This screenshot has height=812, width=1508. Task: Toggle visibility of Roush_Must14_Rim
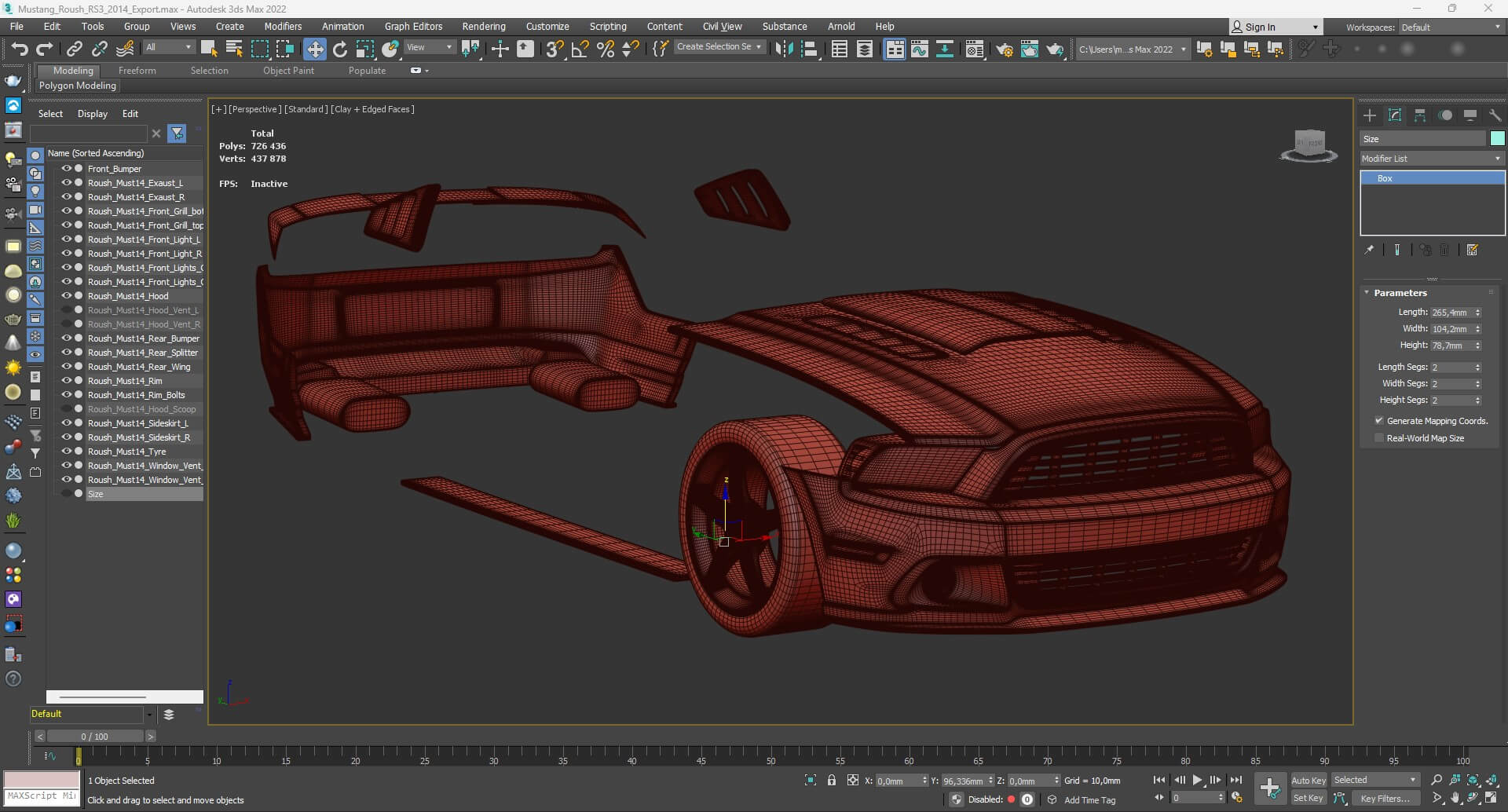coord(67,380)
